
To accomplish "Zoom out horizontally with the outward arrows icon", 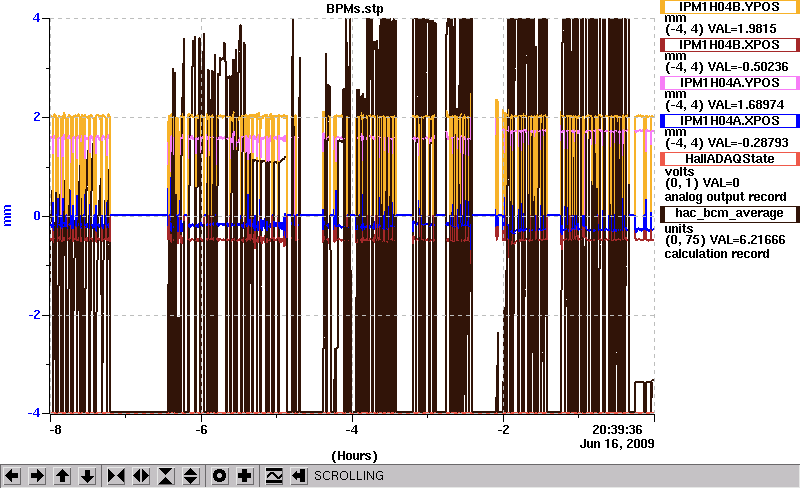I will (141, 476).
